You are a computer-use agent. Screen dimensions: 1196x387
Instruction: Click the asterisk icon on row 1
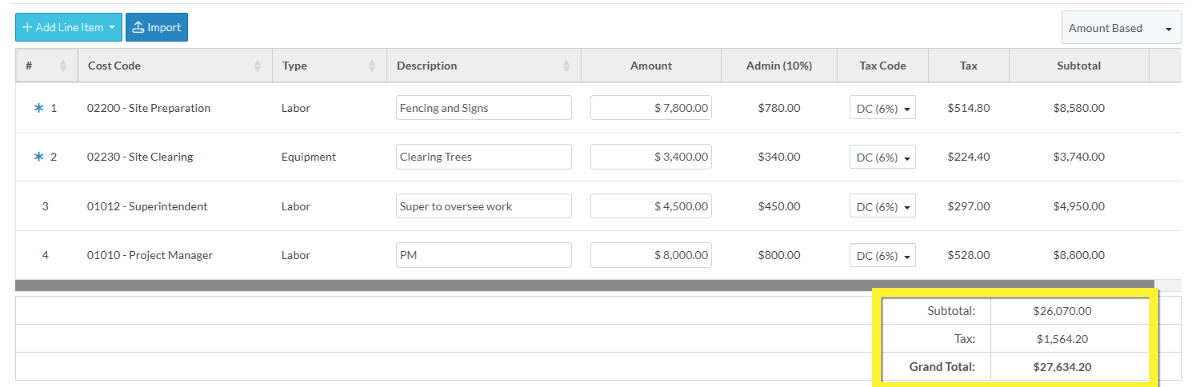coord(39,108)
